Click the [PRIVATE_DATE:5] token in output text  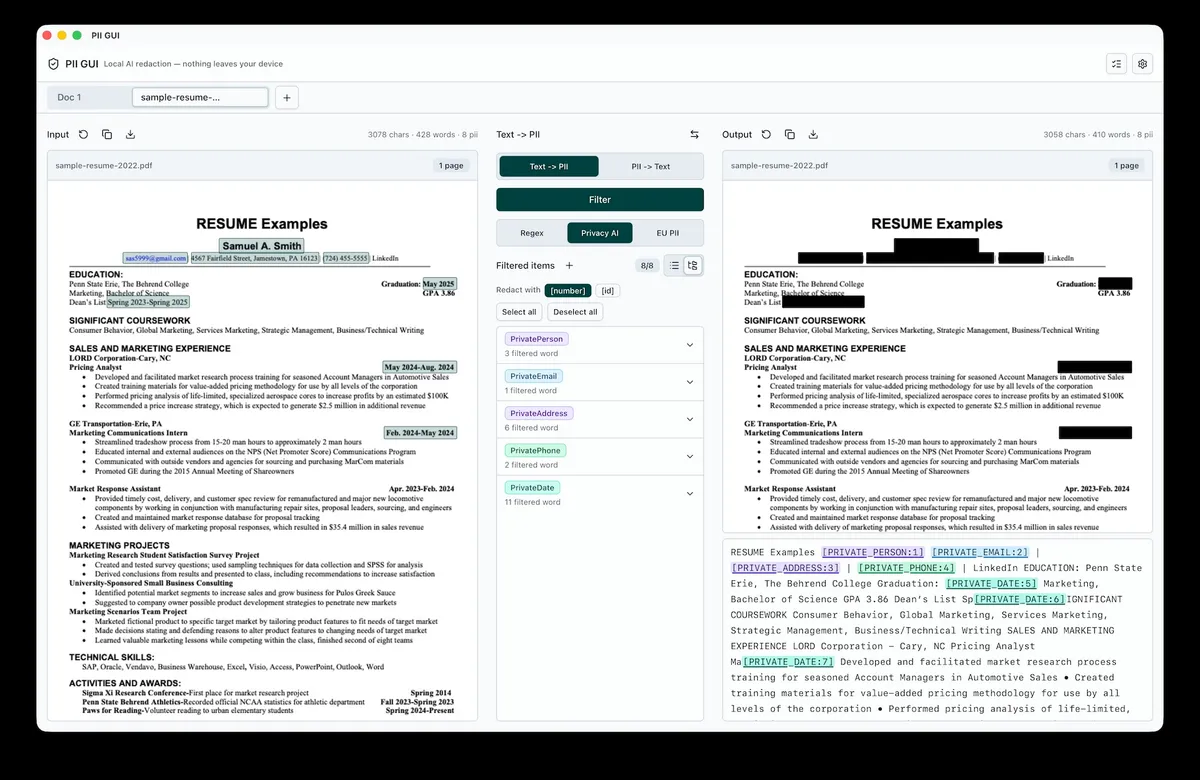click(992, 583)
